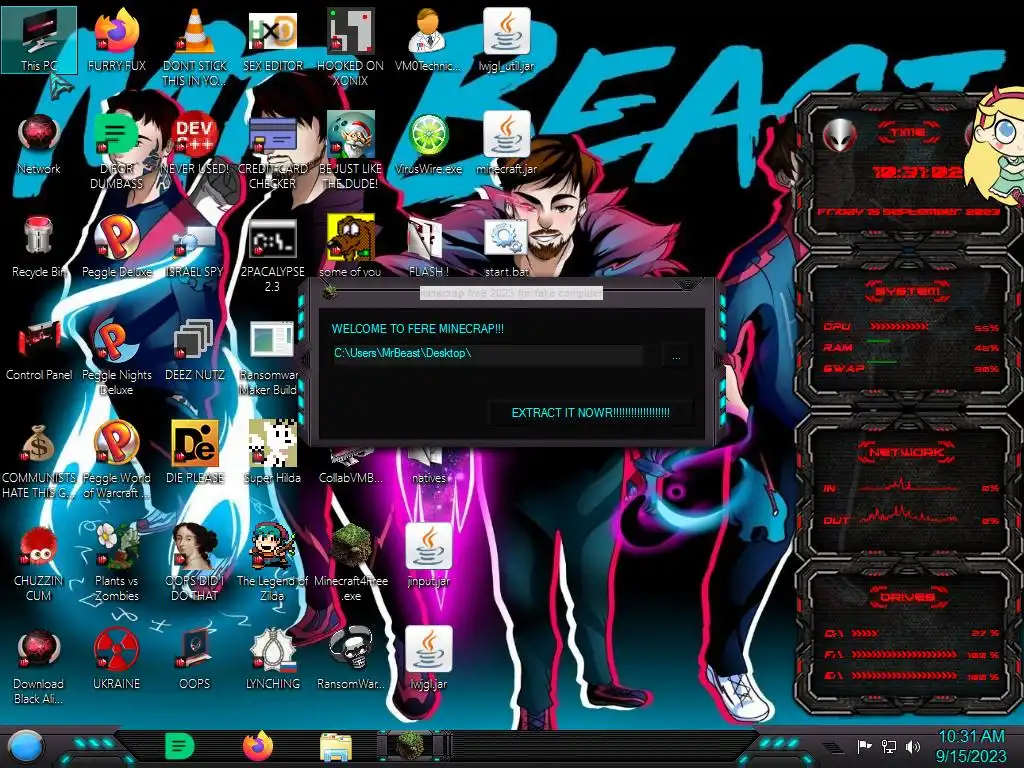Select the This PC desktop icon

39,39
